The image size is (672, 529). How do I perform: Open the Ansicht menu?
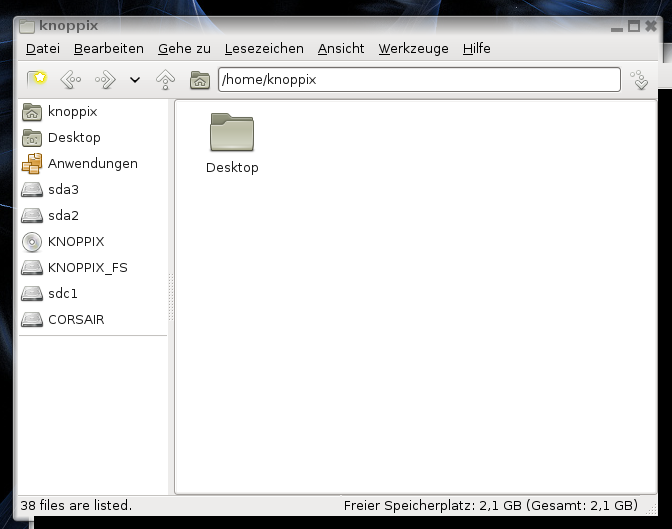[341, 48]
